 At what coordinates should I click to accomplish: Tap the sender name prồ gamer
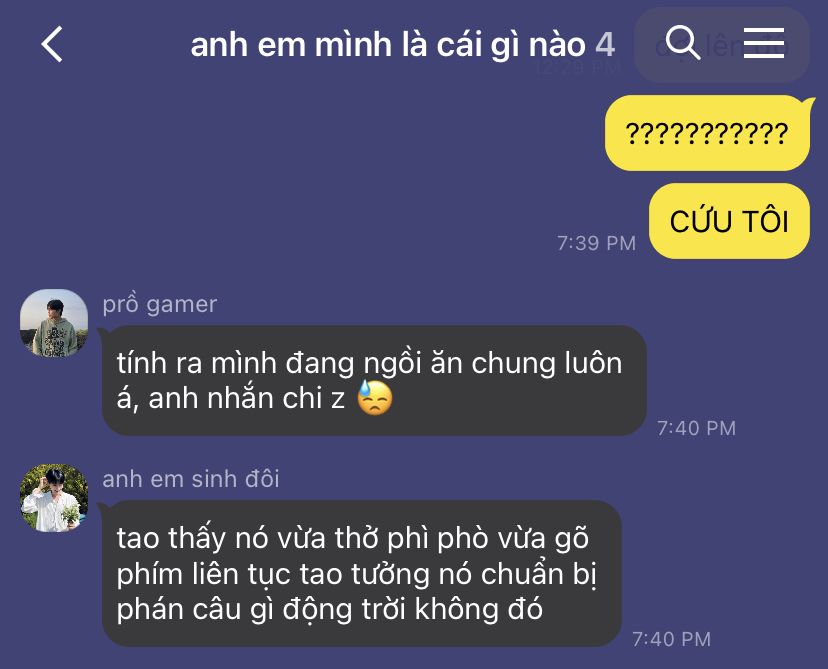point(159,305)
